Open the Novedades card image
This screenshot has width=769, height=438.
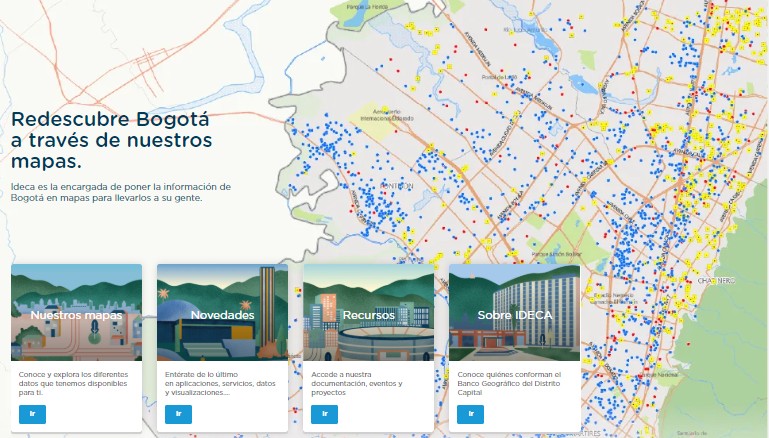tap(222, 312)
